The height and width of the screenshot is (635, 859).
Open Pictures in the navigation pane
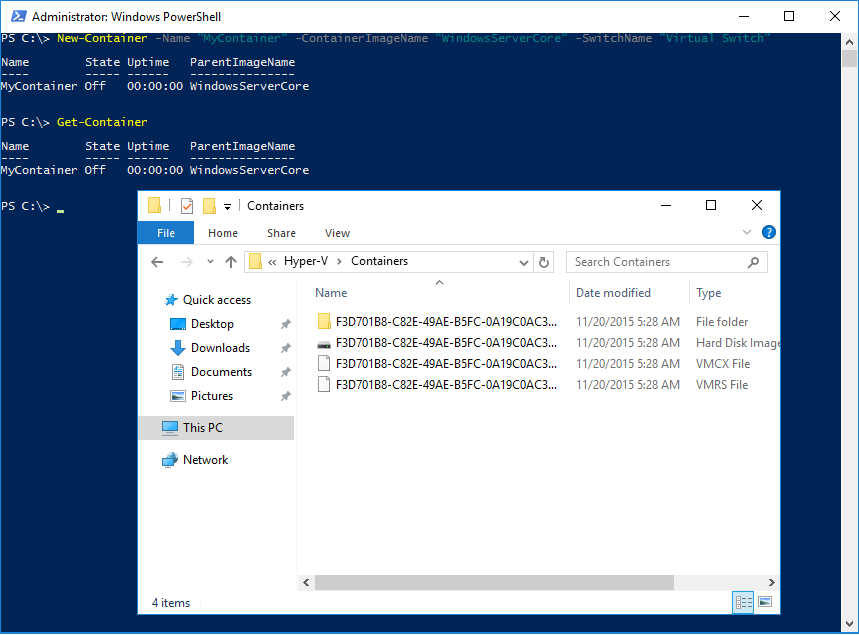[212, 396]
